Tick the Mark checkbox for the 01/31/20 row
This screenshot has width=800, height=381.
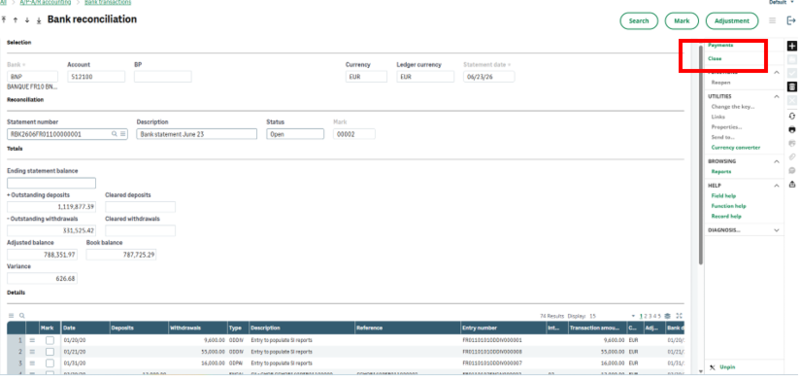click(49, 363)
